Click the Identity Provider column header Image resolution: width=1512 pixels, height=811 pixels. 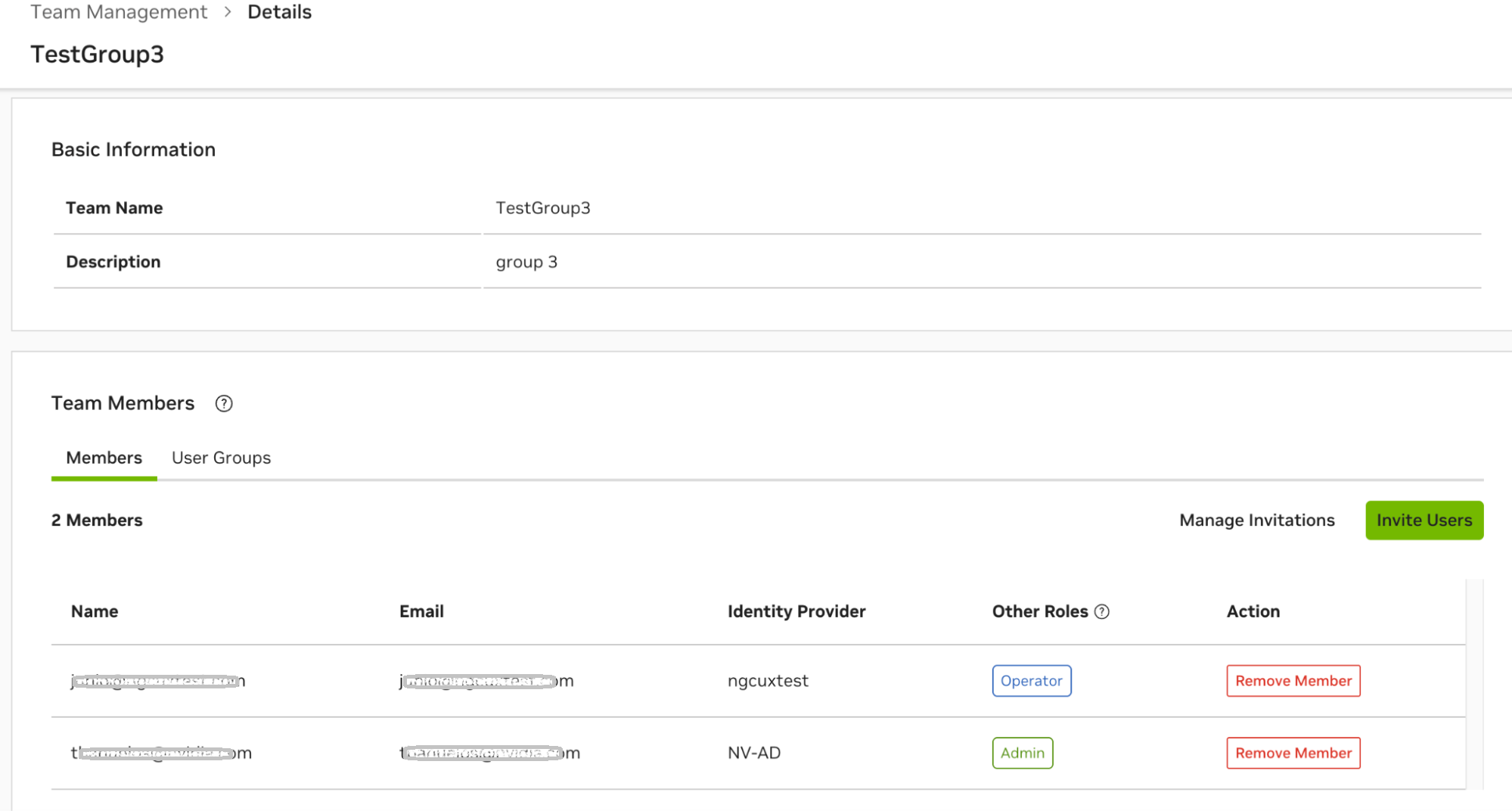(796, 611)
